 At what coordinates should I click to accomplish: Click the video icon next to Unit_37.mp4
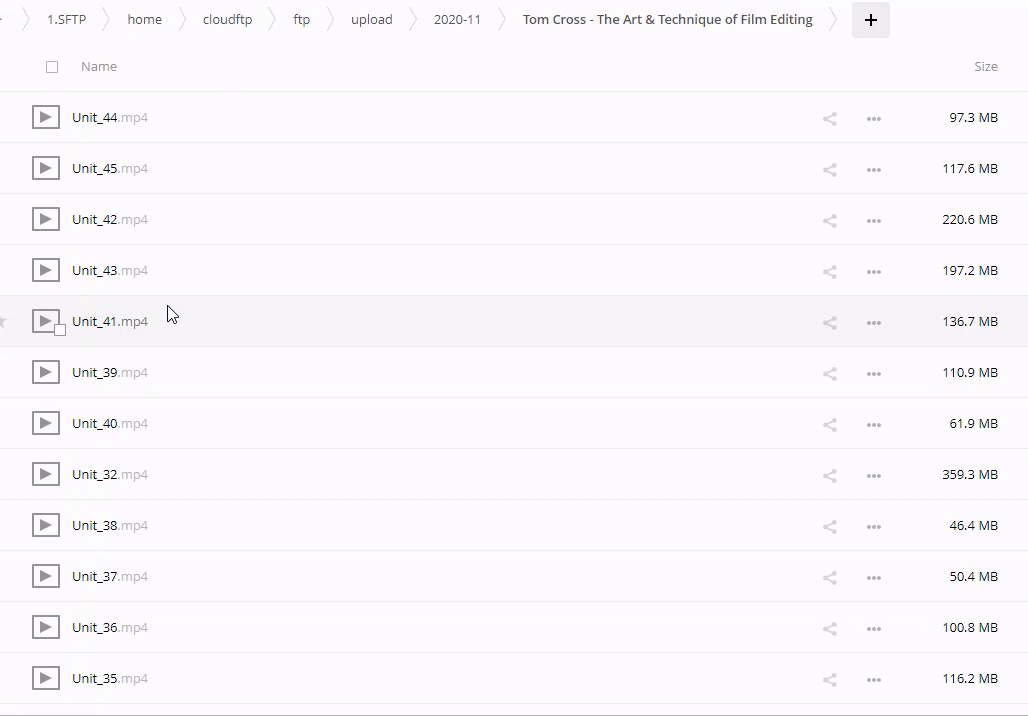point(46,576)
